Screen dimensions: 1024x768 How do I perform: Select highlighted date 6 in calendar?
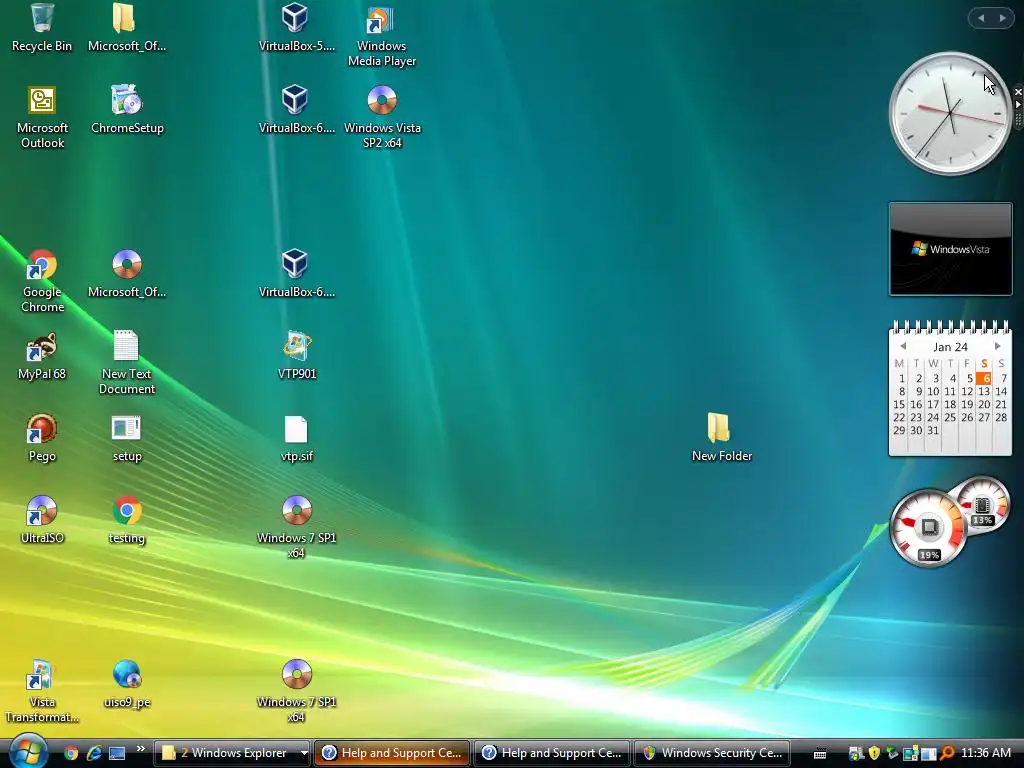tap(984, 378)
